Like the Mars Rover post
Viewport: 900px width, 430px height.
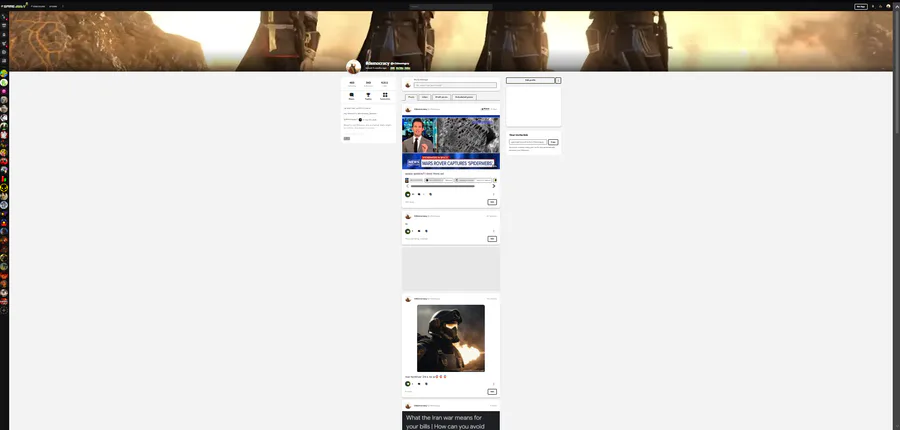[408, 194]
